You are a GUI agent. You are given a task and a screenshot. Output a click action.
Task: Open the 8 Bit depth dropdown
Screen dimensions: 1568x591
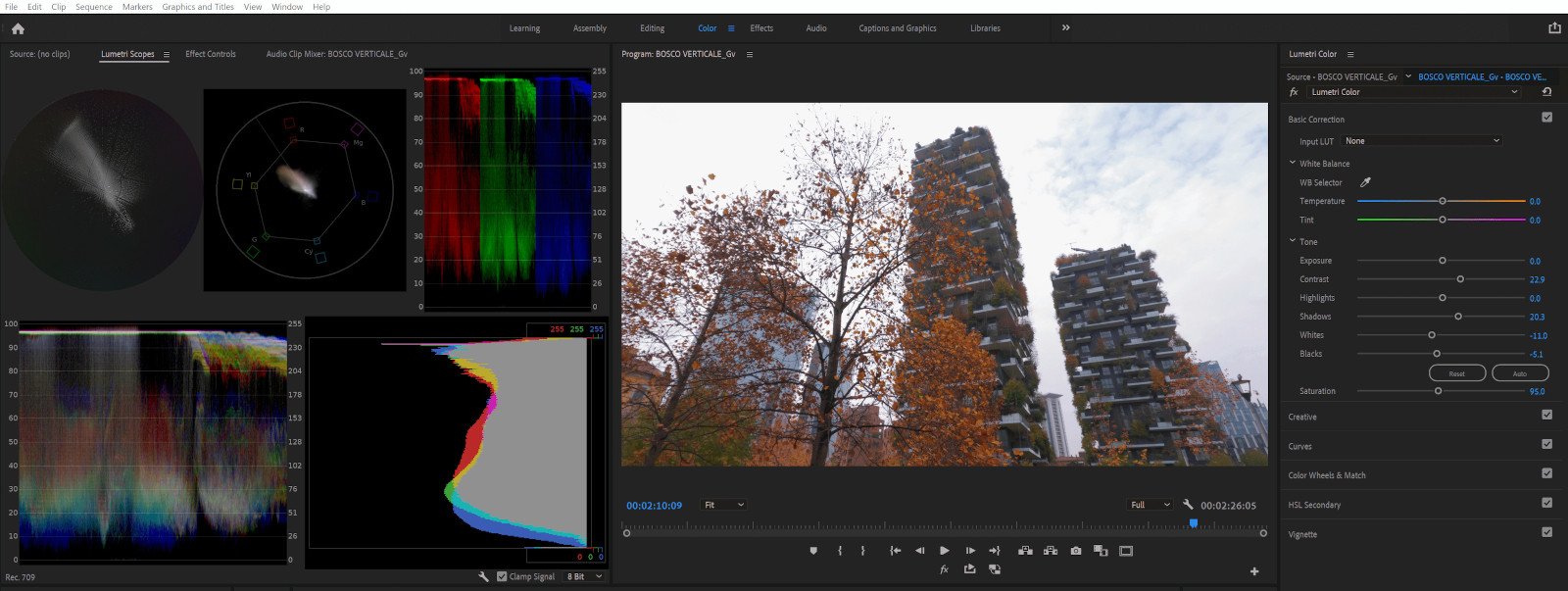pyautogui.click(x=584, y=576)
